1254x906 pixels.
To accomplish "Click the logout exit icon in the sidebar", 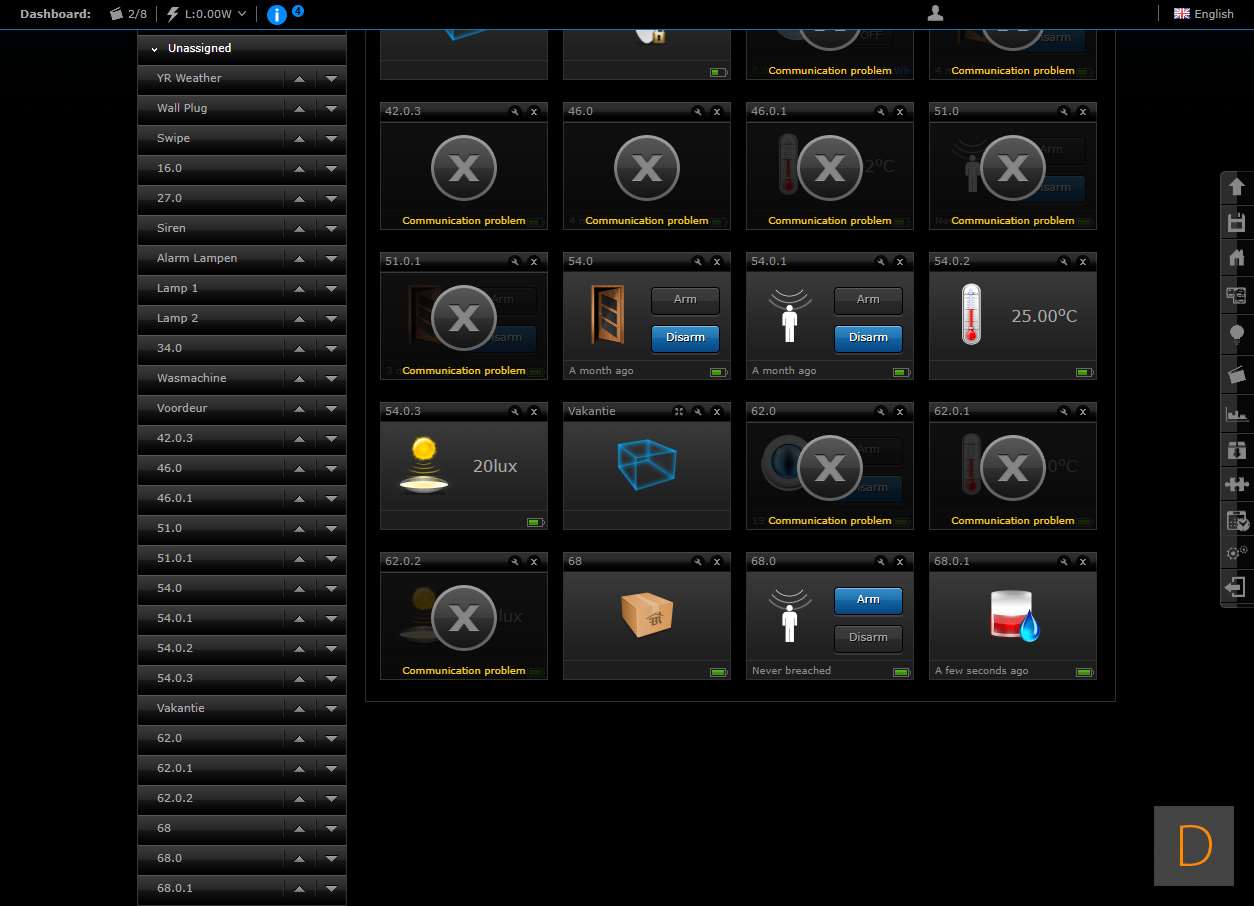I will (x=1236, y=587).
